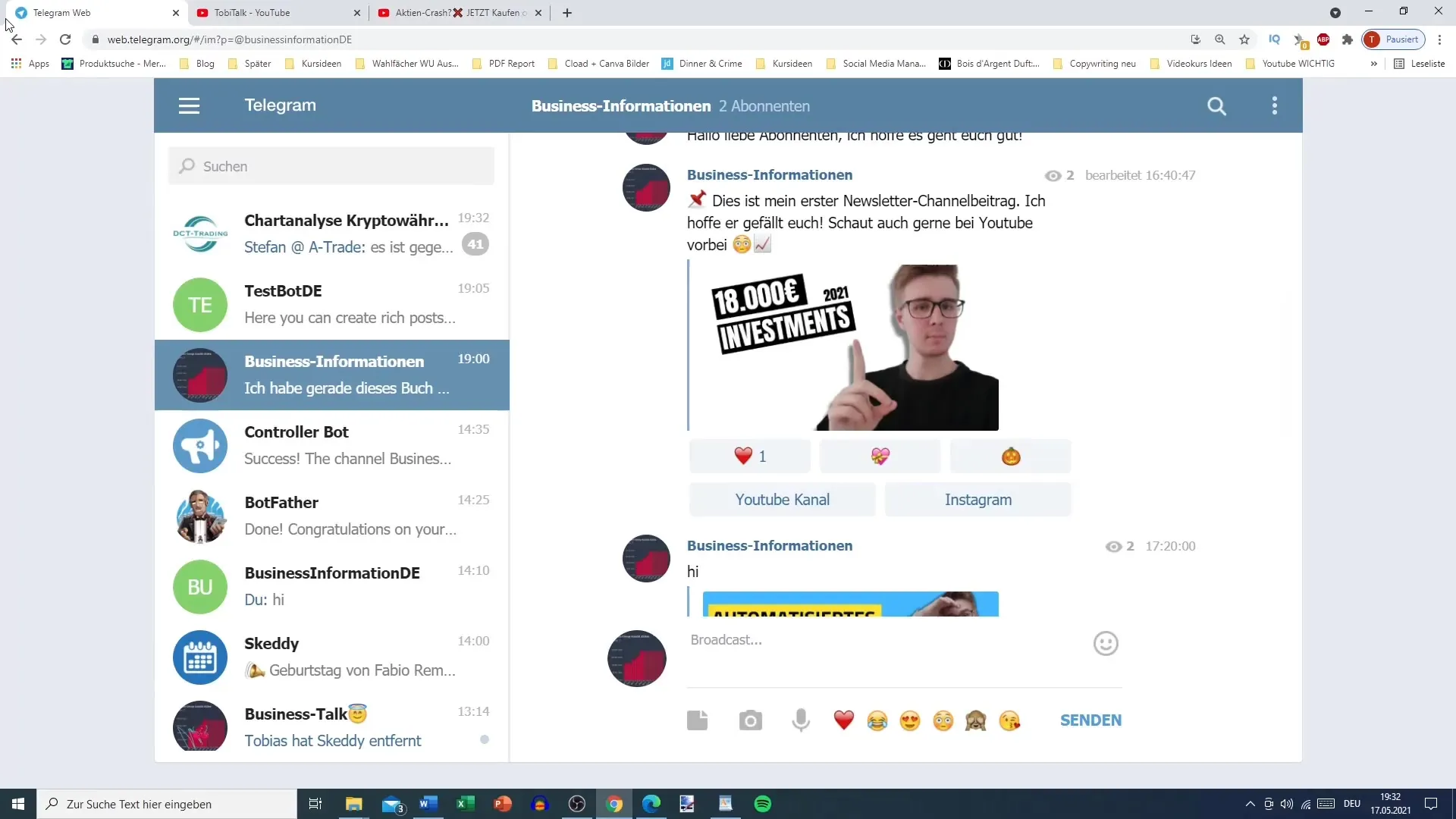Click SENDEN to send broadcast message
This screenshot has height=819, width=1456.
tap(1090, 720)
